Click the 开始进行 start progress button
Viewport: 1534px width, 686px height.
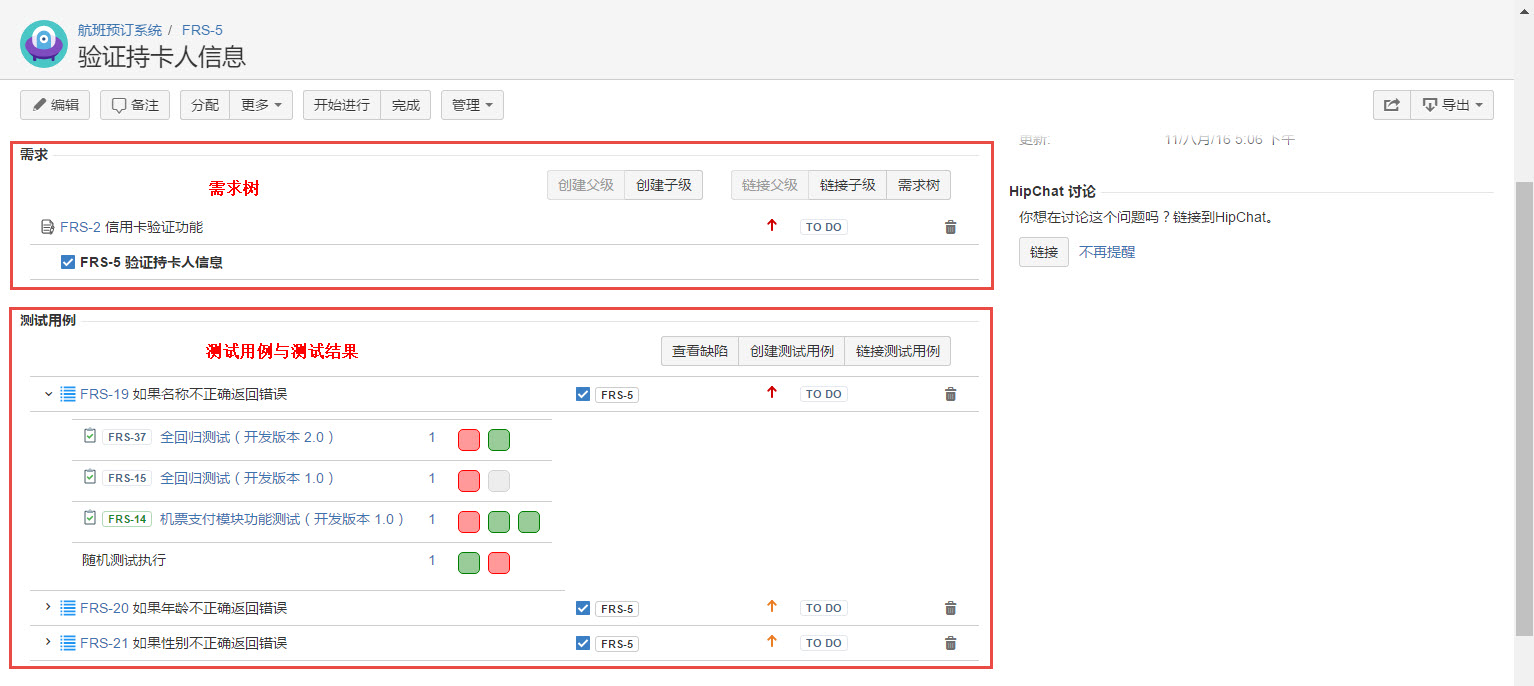(342, 105)
